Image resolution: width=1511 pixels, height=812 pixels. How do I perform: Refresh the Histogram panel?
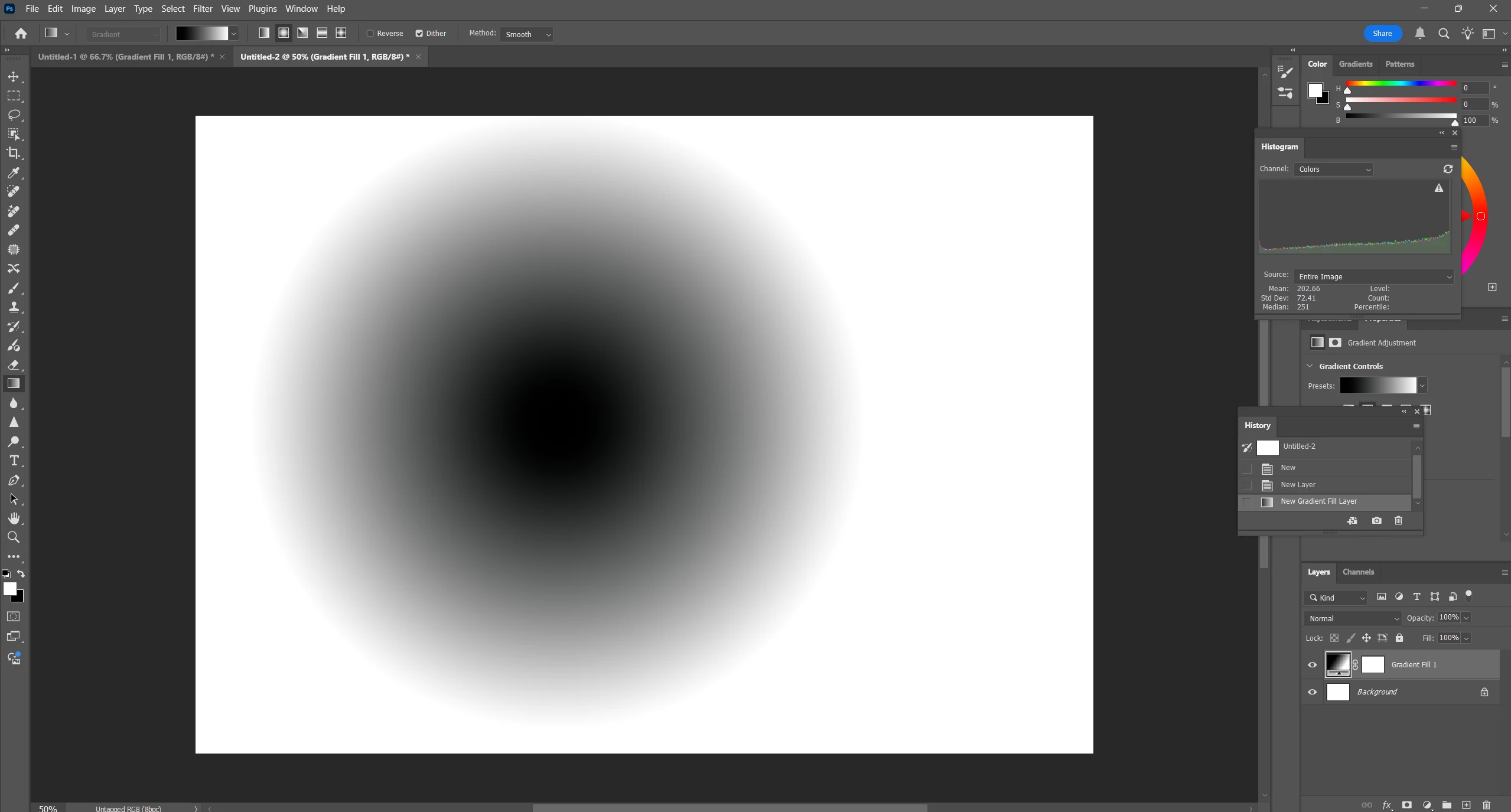[1448, 169]
